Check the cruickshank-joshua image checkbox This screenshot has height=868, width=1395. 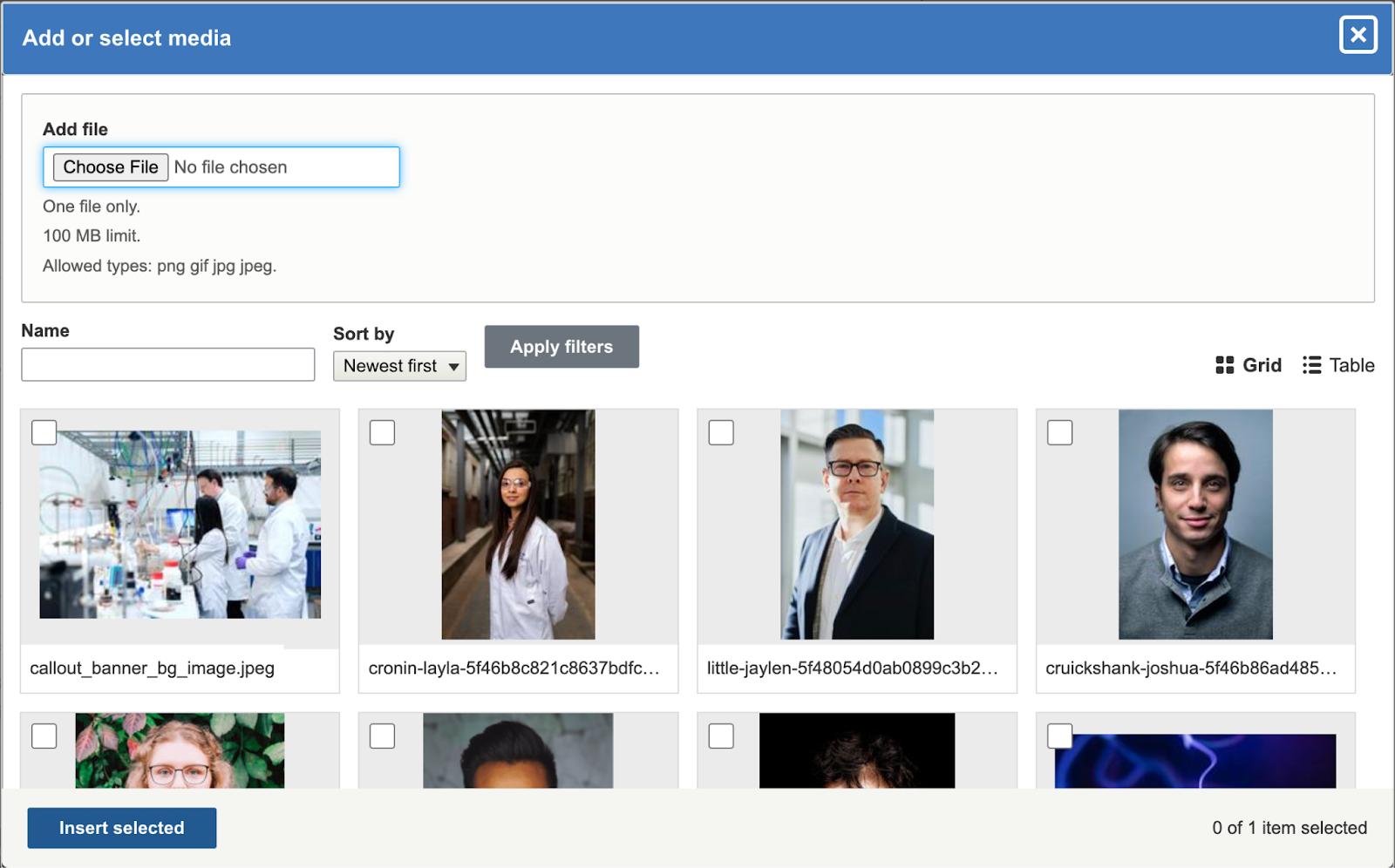click(1060, 432)
